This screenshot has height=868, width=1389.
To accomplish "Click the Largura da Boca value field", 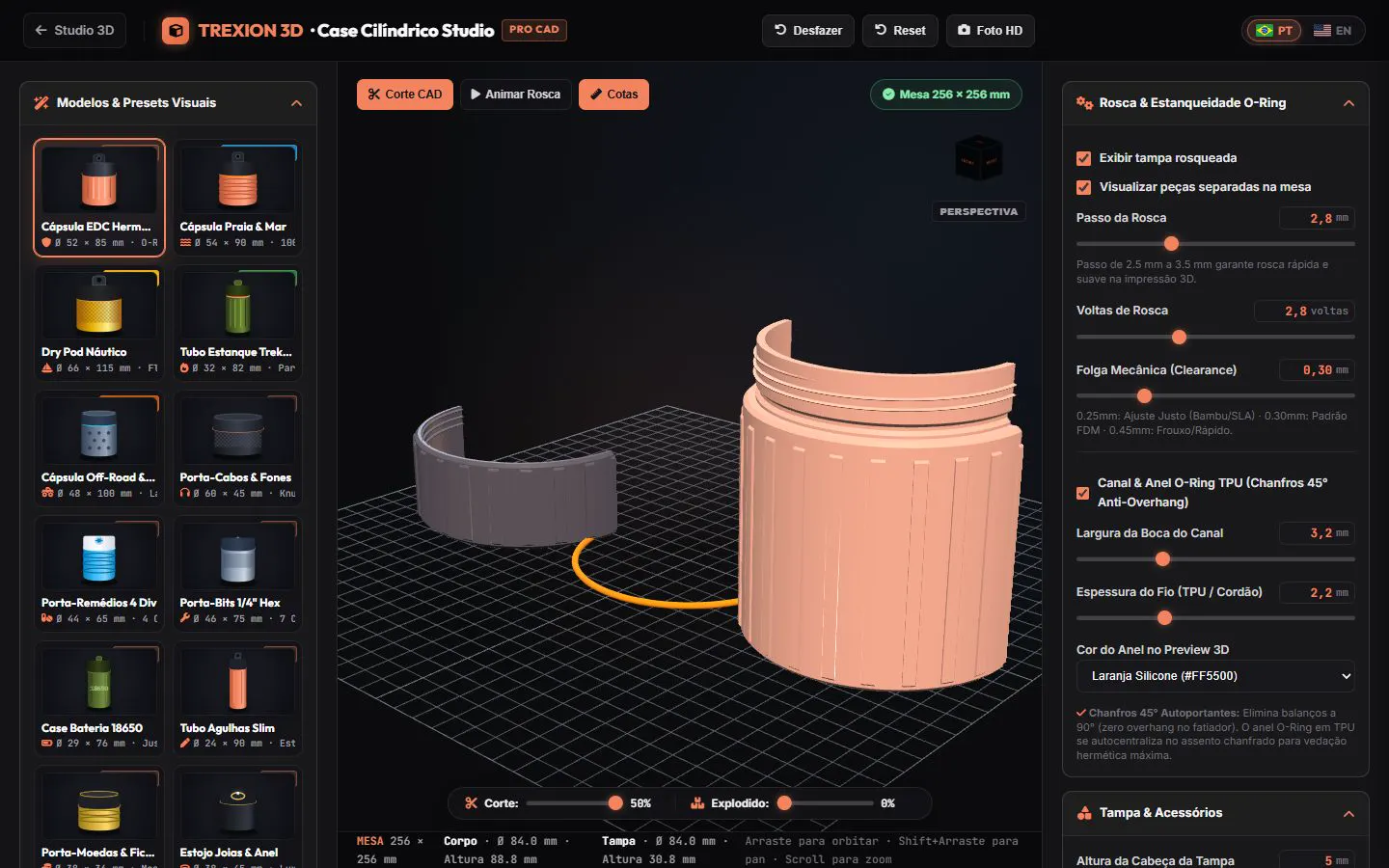I will pos(1317,533).
